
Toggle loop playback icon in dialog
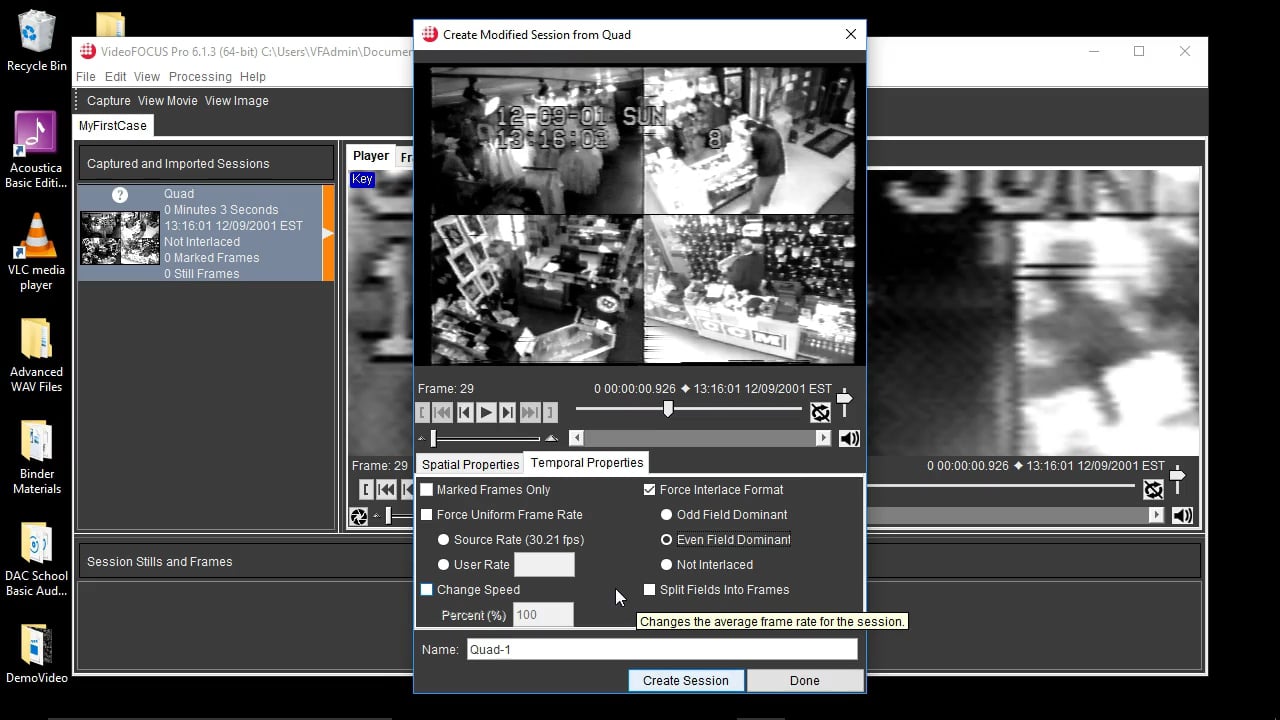pos(821,412)
